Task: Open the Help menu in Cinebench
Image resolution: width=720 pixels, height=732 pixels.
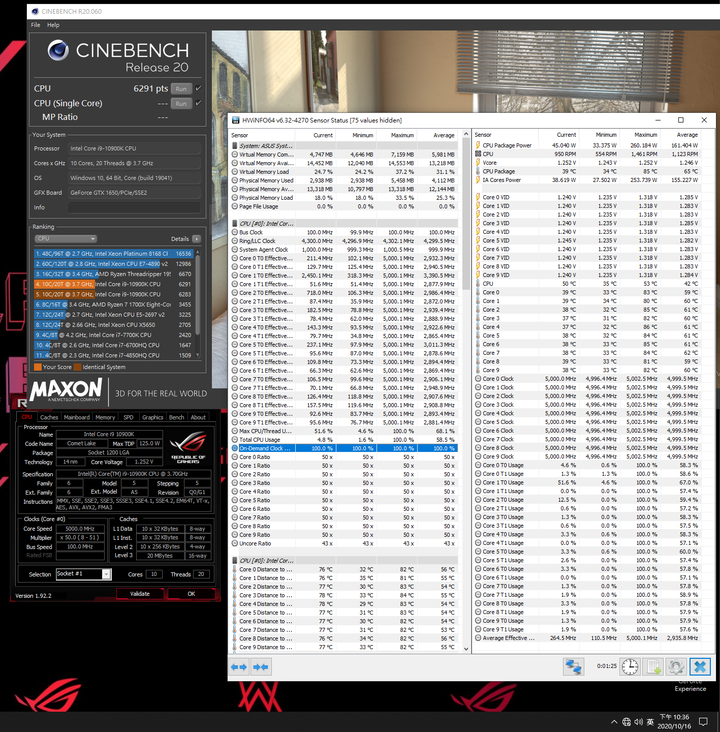Action: click(53, 25)
